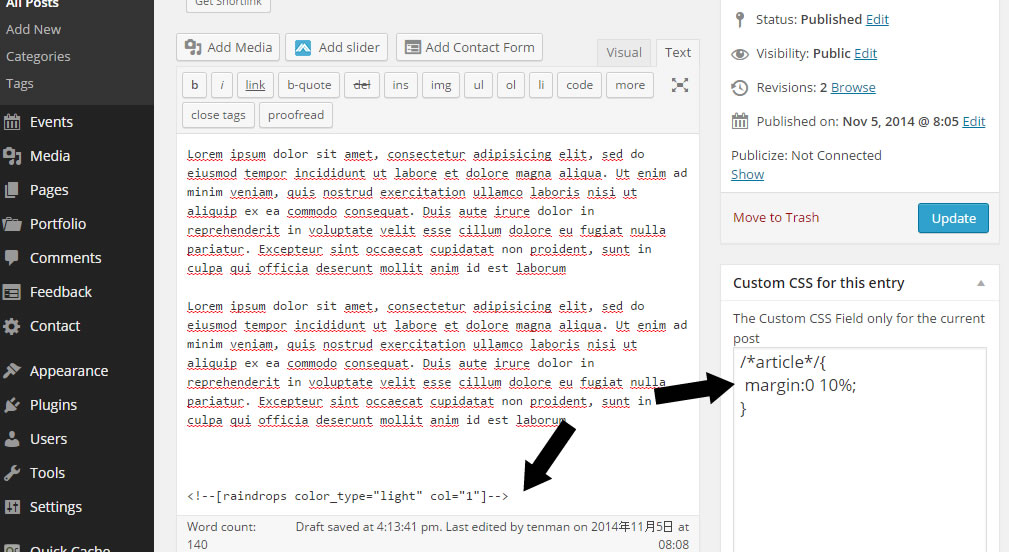1009x552 pixels.
Task: Switch to the Visual editor tab
Action: pyautogui.click(x=624, y=53)
